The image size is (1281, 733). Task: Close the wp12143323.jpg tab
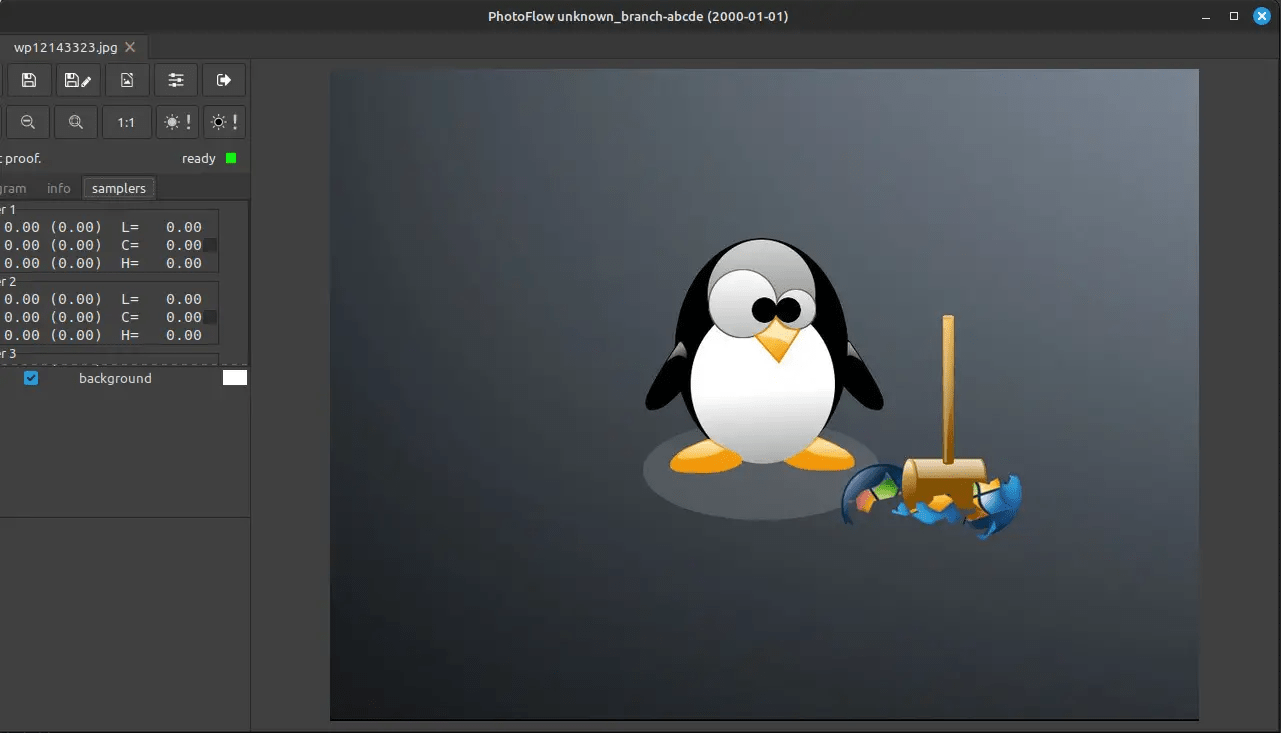click(130, 47)
